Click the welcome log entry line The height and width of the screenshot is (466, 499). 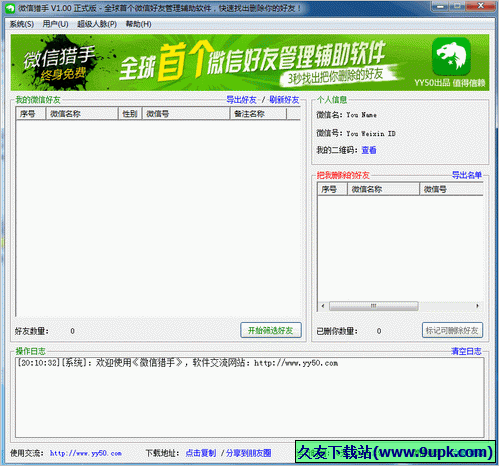coord(178,363)
